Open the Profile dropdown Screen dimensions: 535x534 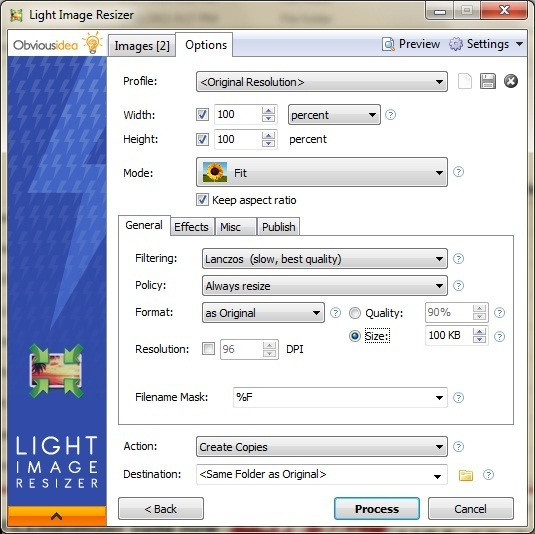(x=322, y=82)
